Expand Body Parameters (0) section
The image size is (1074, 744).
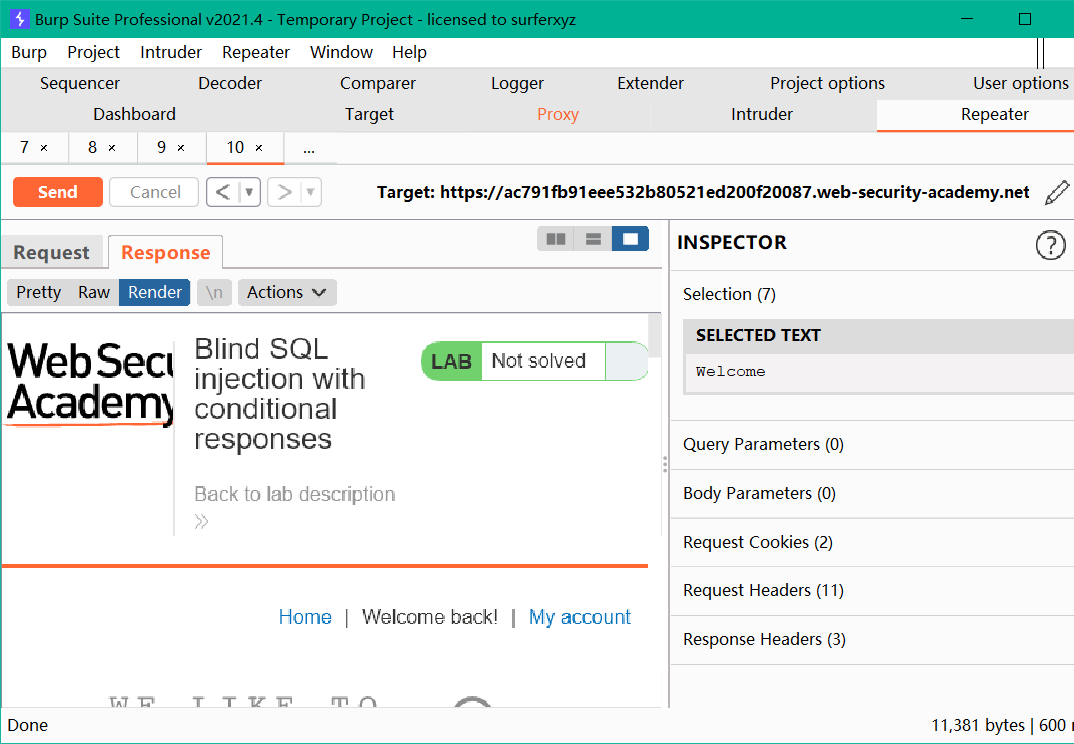pos(871,494)
